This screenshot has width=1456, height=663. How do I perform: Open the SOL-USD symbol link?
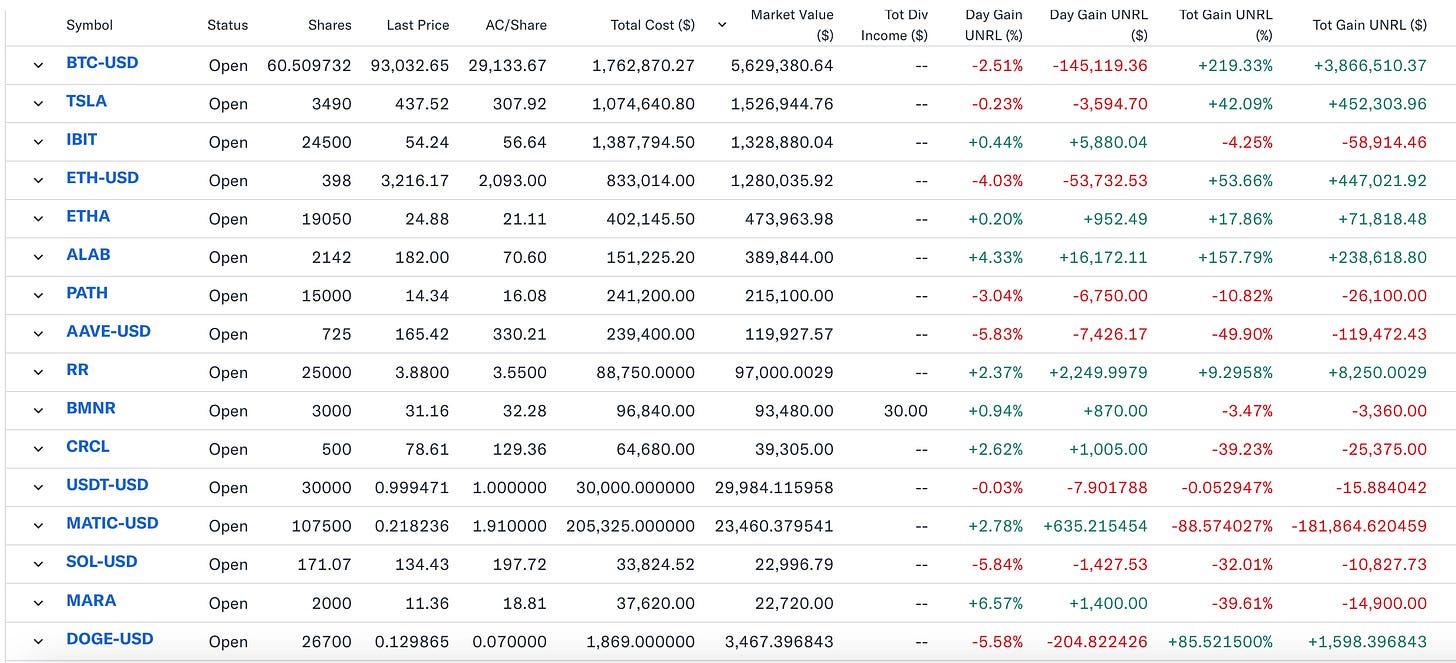102,562
